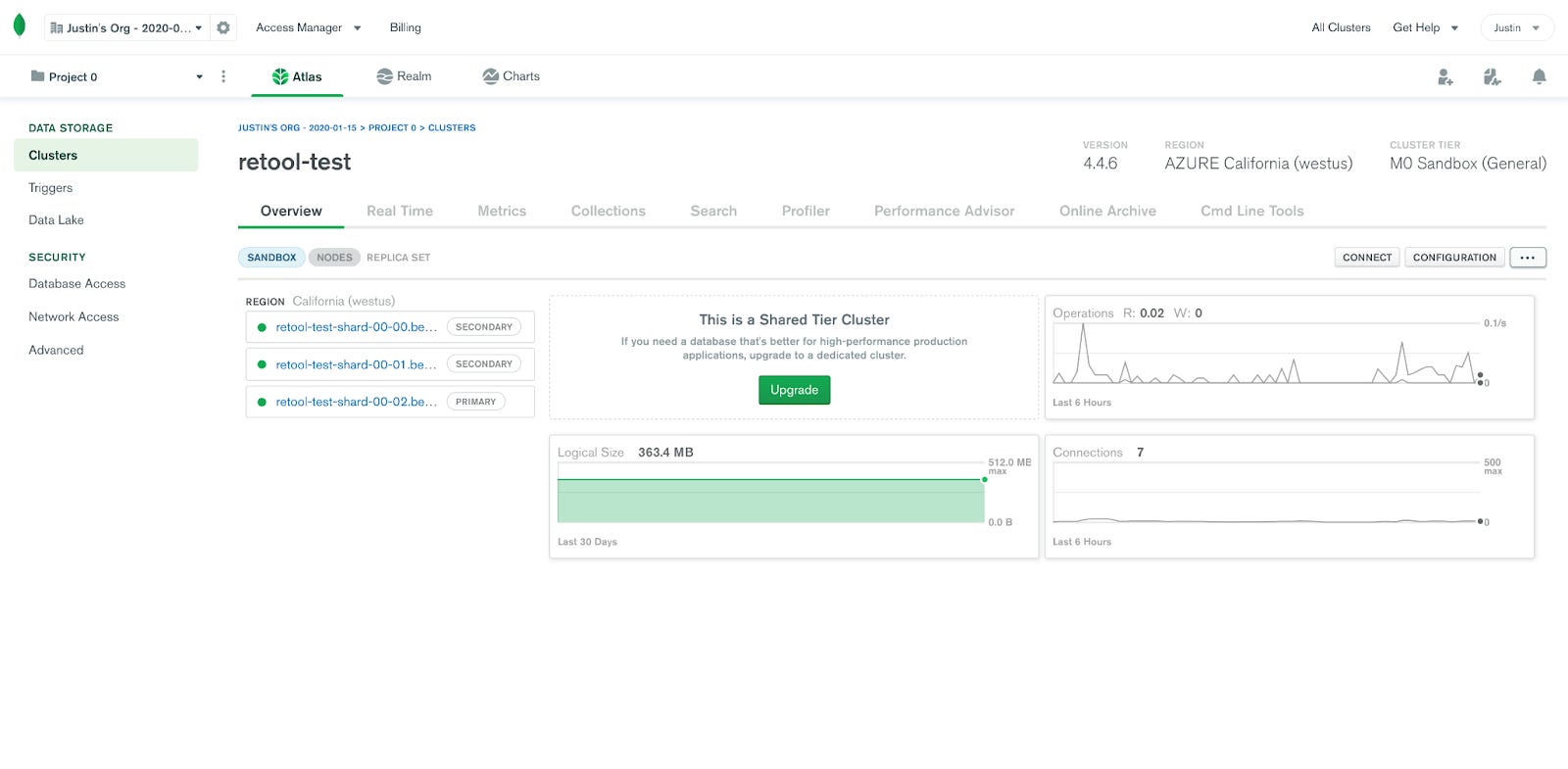Image resolution: width=1568 pixels, height=769 pixels.
Task: Open All Clusters link
Action: 1341,27
